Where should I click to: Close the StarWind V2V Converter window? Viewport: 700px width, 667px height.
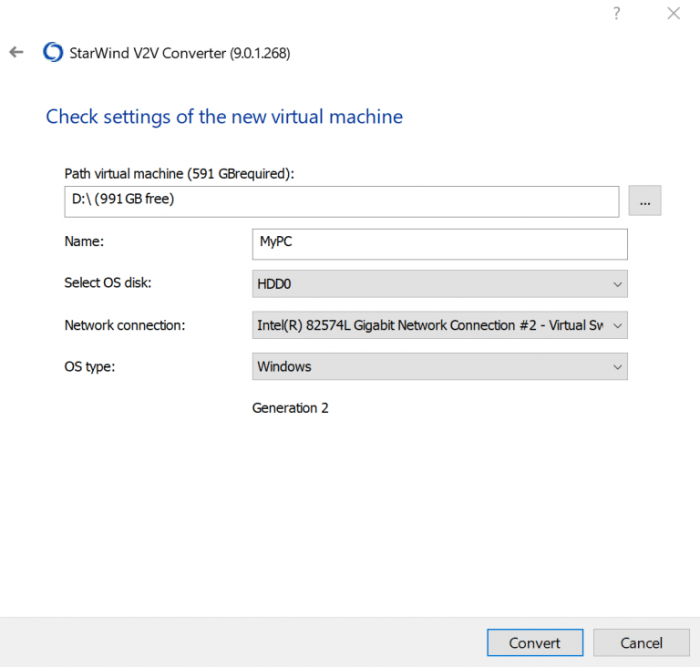click(674, 13)
